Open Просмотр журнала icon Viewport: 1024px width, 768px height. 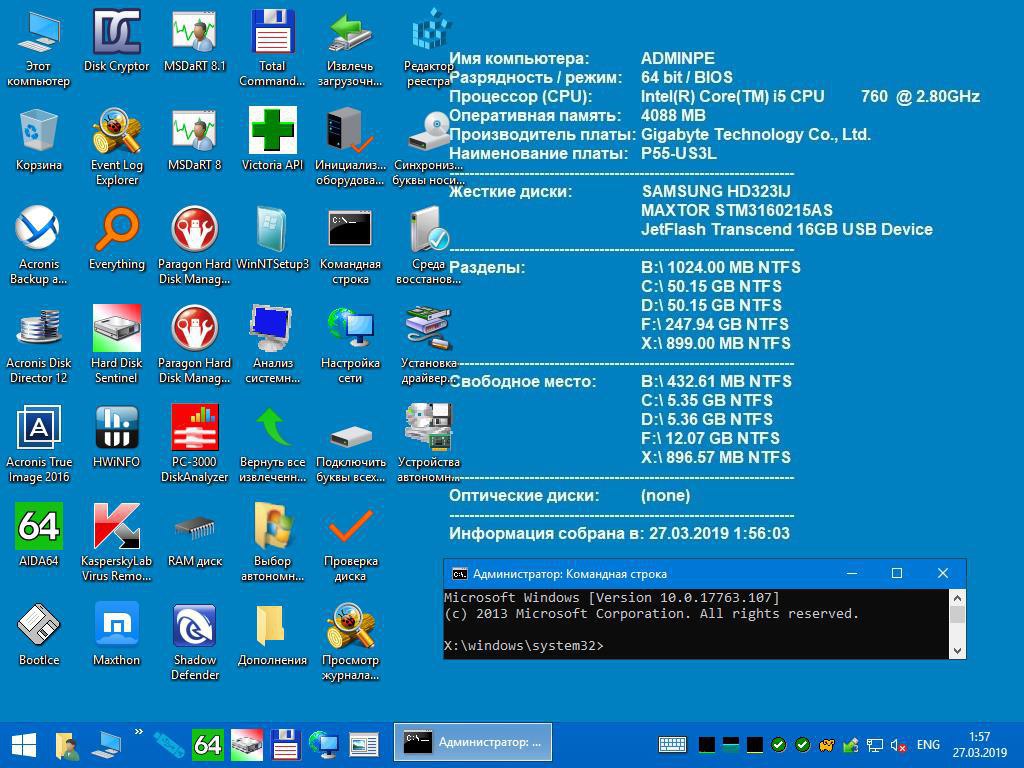pos(350,641)
